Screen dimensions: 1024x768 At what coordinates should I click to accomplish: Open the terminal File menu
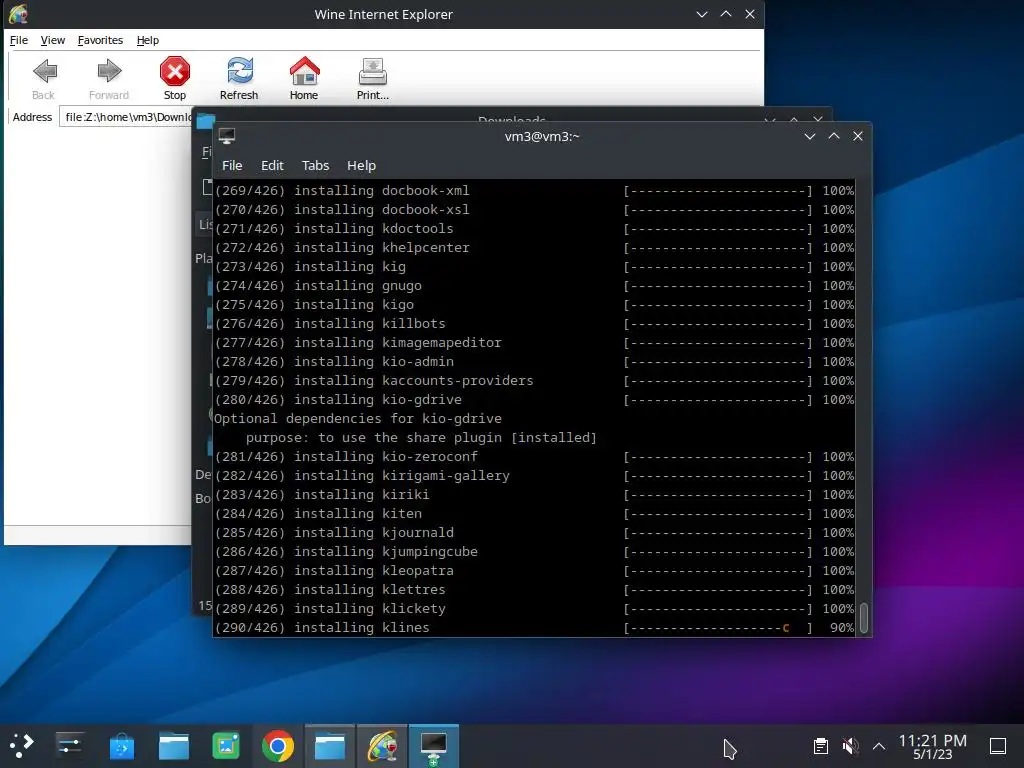tap(232, 165)
